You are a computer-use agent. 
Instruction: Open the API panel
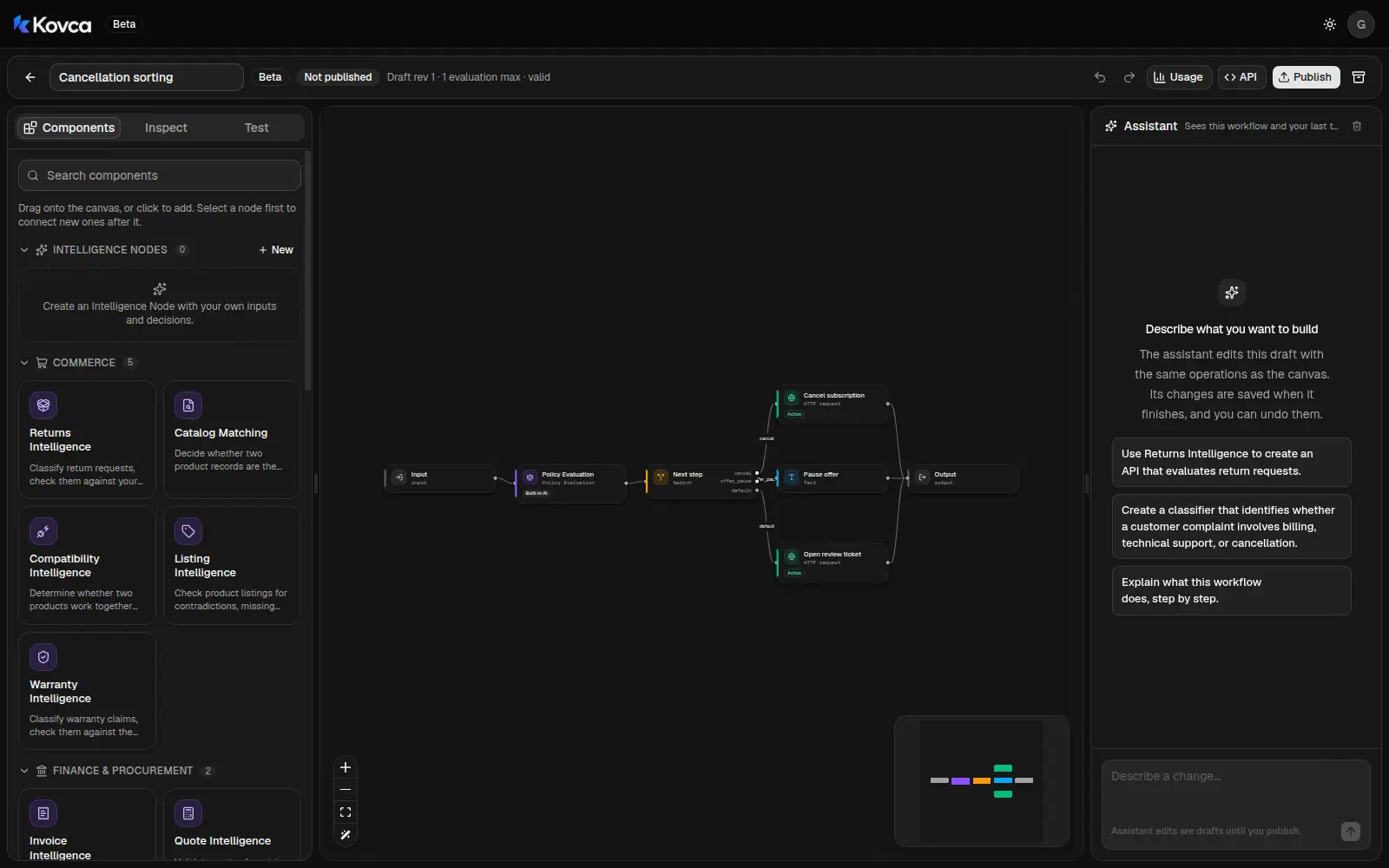point(1241,77)
